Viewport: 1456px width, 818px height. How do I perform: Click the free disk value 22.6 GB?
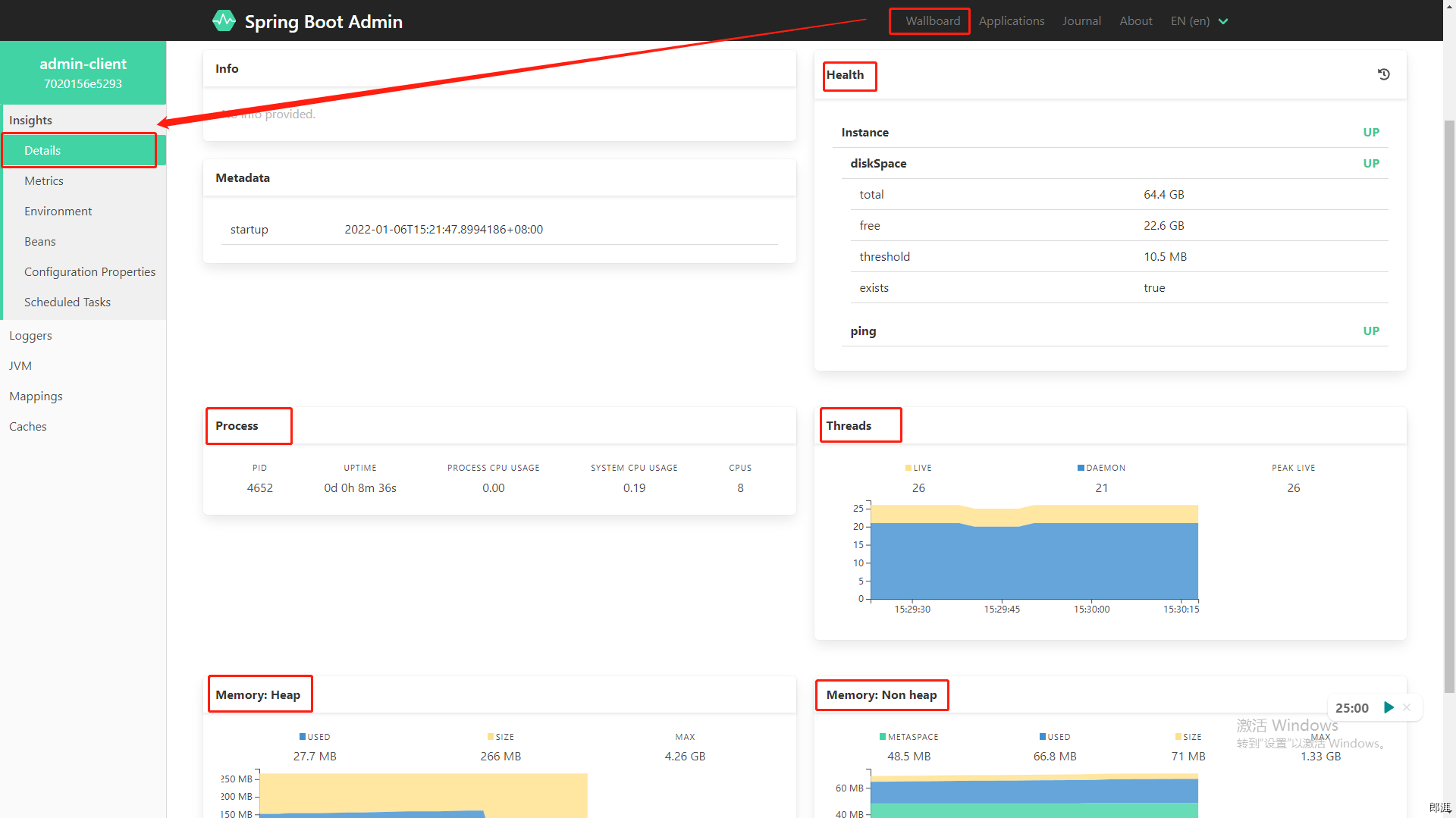pyautogui.click(x=1164, y=225)
